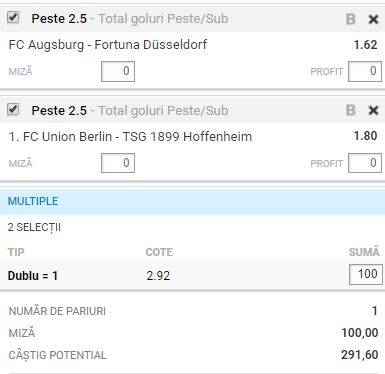This screenshot has width=385, height=374.
Task: Uncheck the FC Augsburg selection checkbox
Action: tap(13, 17)
